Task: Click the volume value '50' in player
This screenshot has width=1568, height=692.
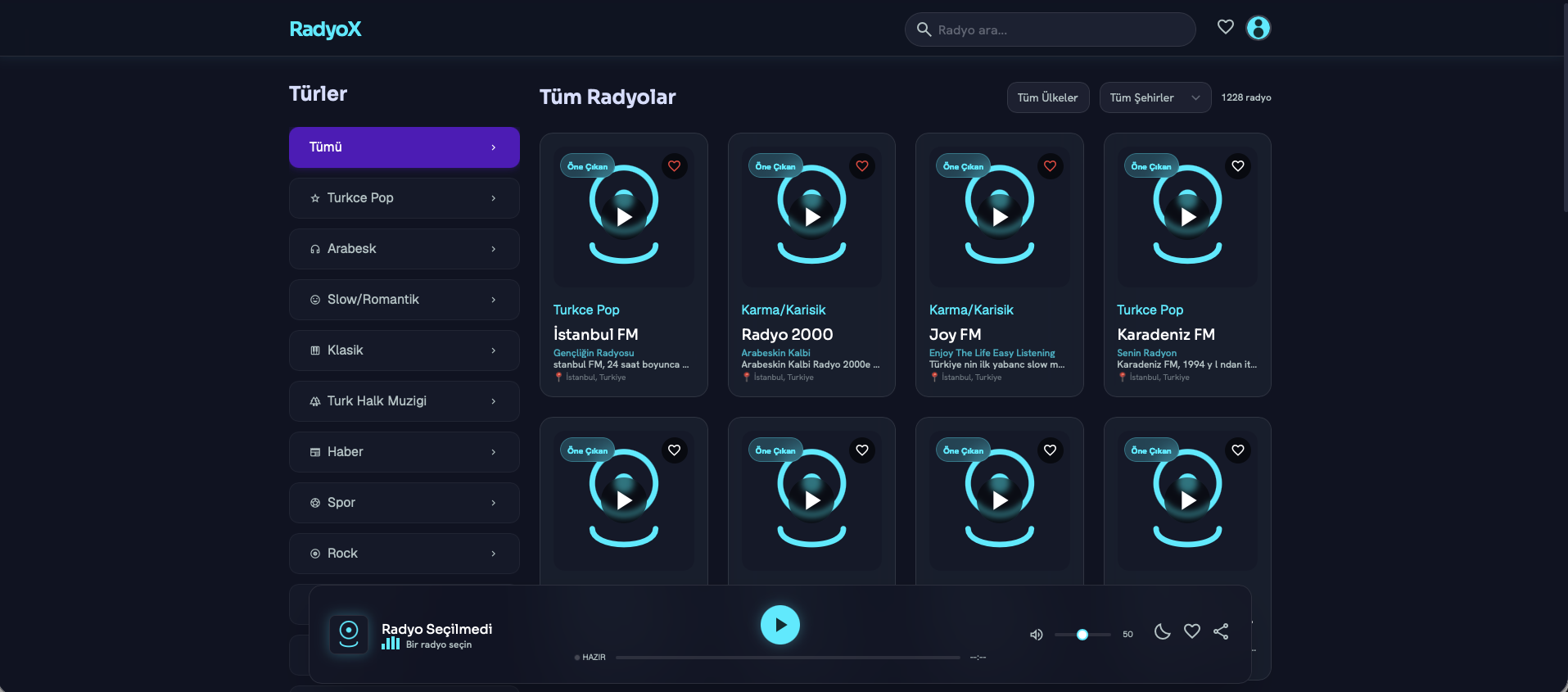Action: click(x=1128, y=635)
